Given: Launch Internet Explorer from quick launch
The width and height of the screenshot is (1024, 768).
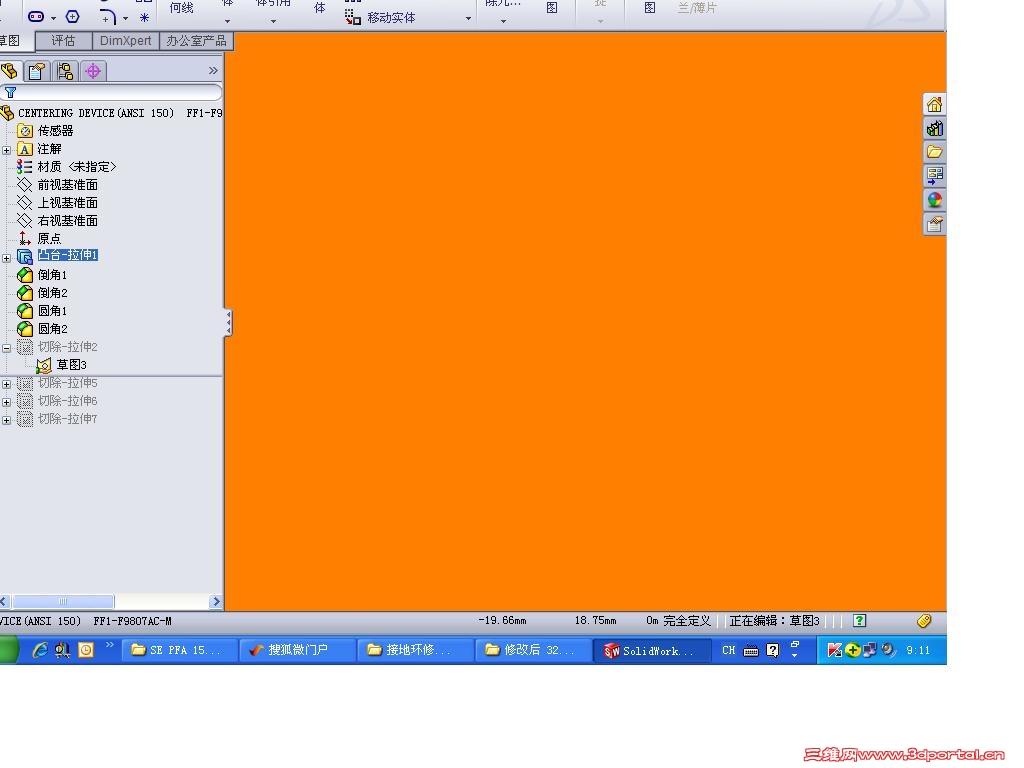Looking at the screenshot, I should pos(40,650).
